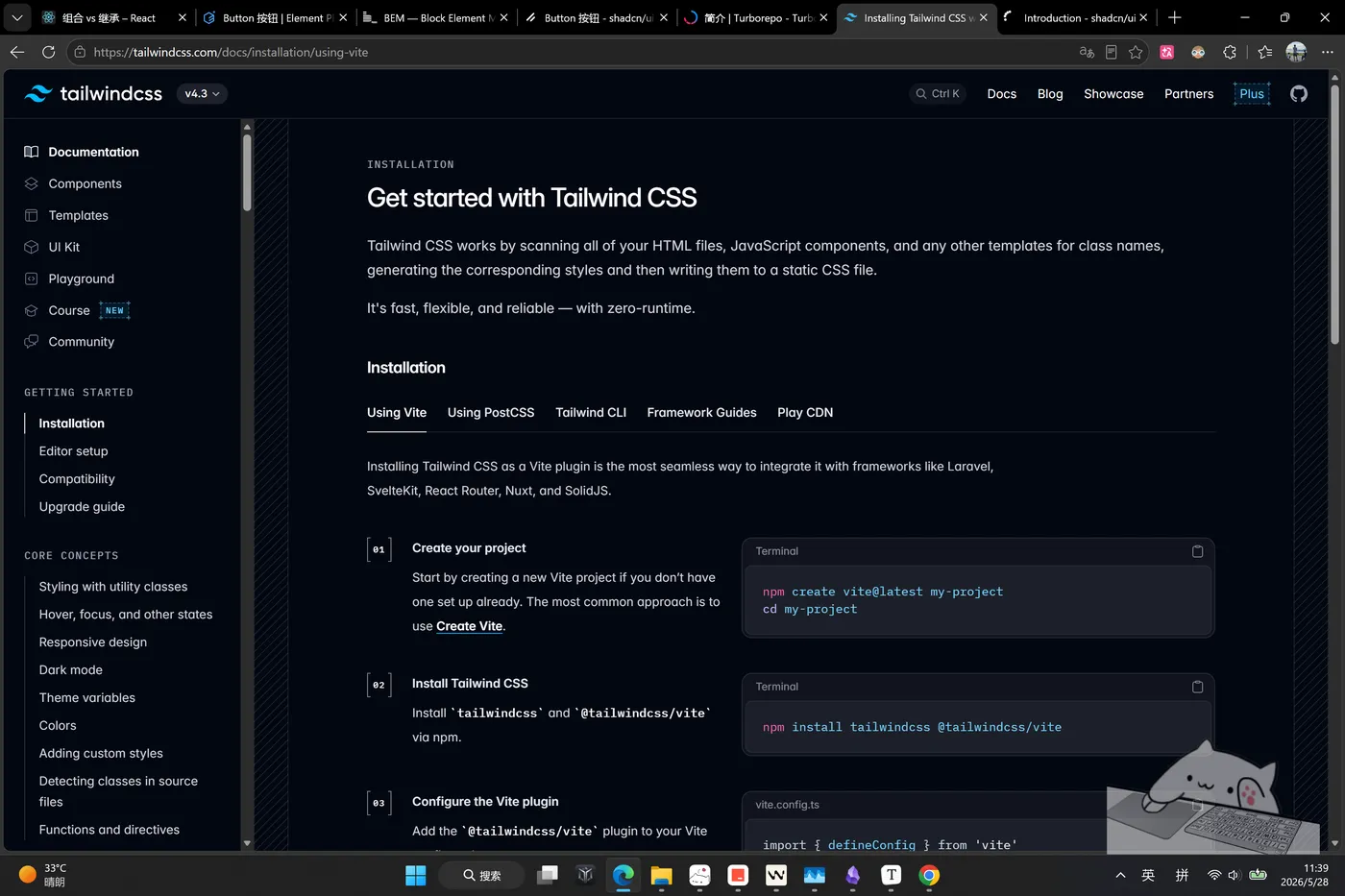Open the Plus link in the header
Image resolution: width=1345 pixels, height=896 pixels.
pyautogui.click(x=1252, y=94)
